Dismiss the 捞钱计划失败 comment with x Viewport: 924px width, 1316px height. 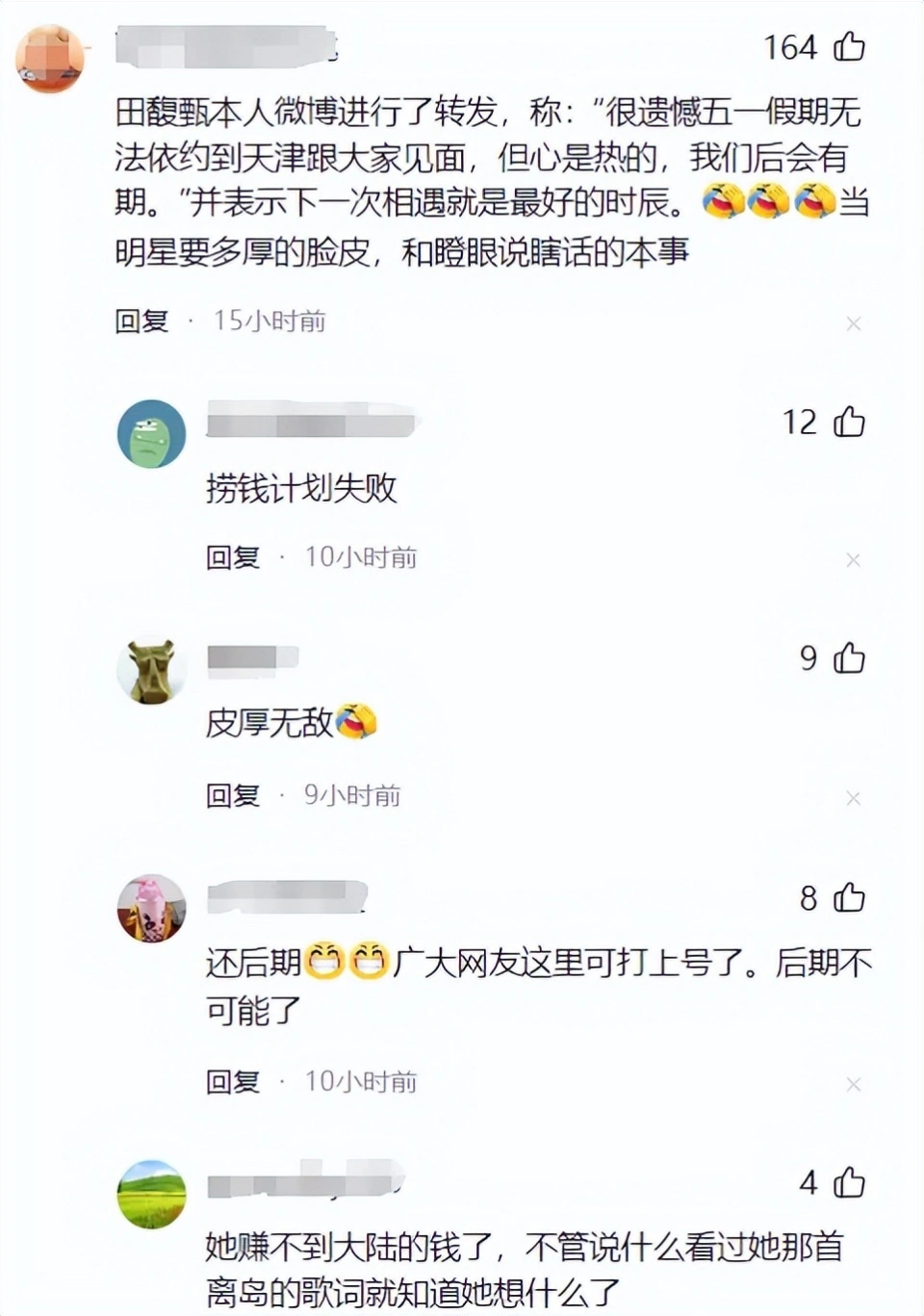click(x=853, y=559)
